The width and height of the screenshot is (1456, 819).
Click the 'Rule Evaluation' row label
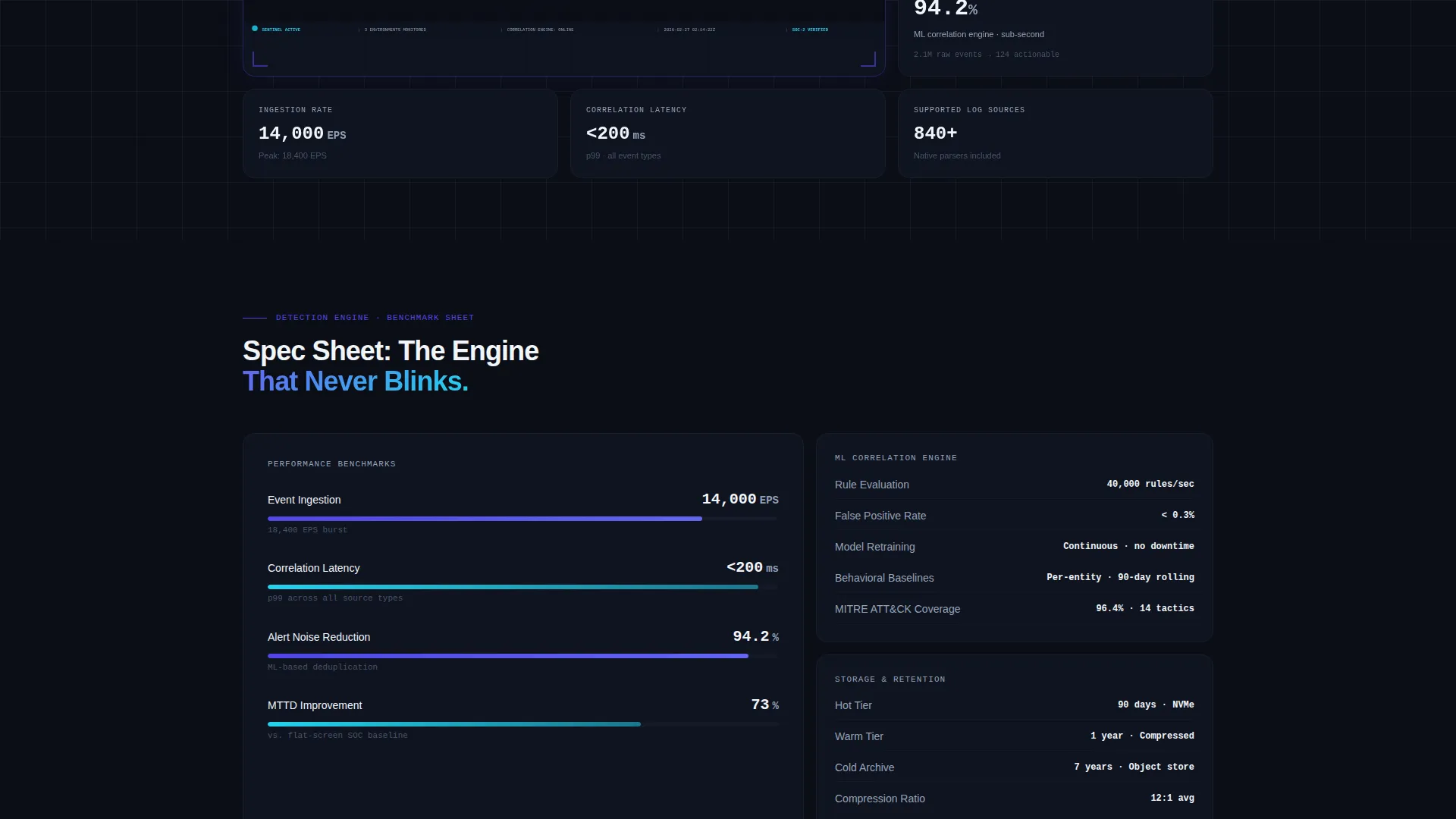click(871, 485)
